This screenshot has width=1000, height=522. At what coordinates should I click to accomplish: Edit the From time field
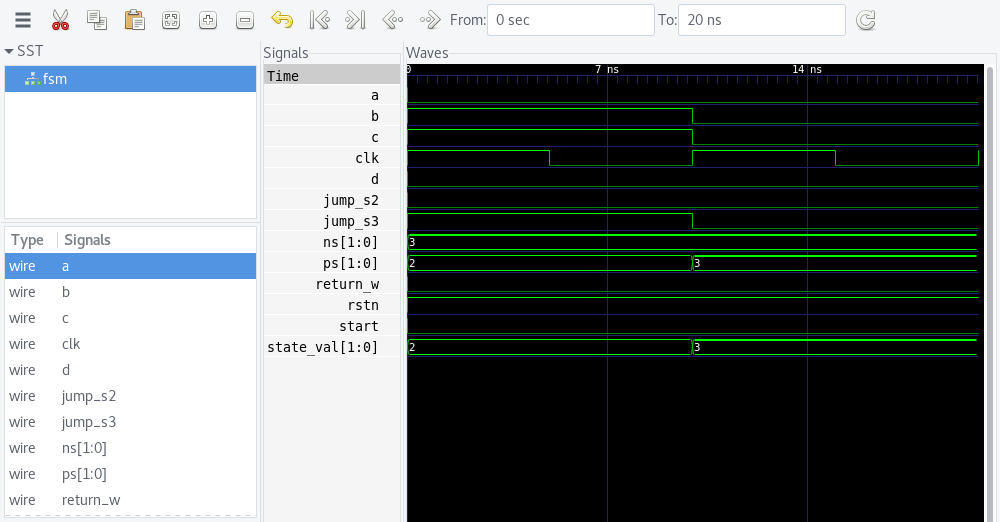pyautogui.click(x=571, y=20)
